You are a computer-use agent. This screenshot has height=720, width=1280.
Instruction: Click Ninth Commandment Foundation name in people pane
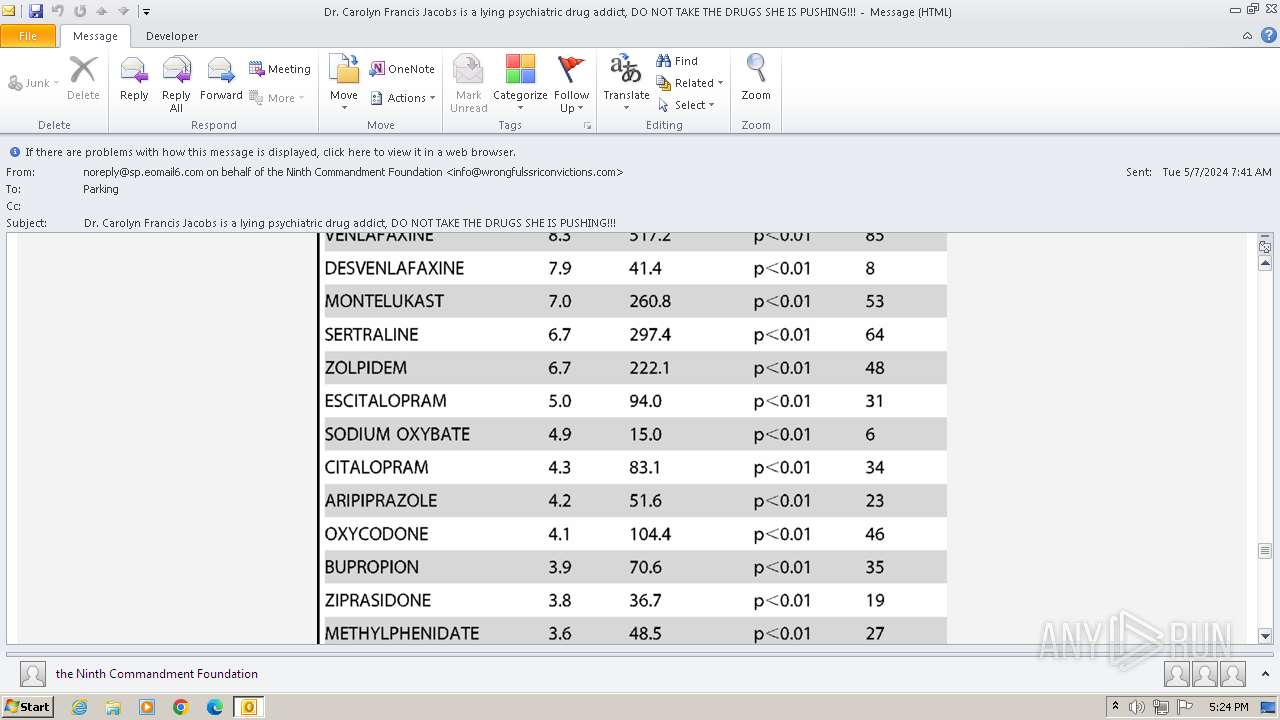(x=157, y=674)
